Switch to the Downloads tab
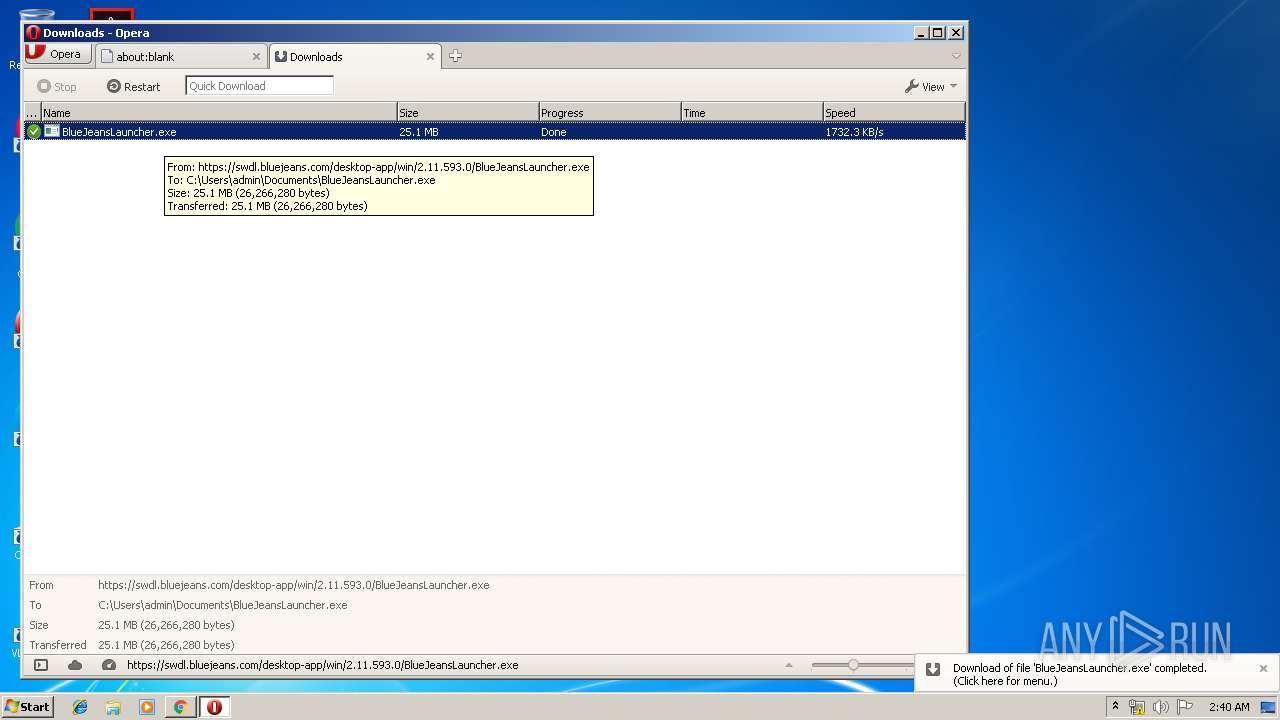Screen dimensions: 1280x720 [x=355, y=57]
